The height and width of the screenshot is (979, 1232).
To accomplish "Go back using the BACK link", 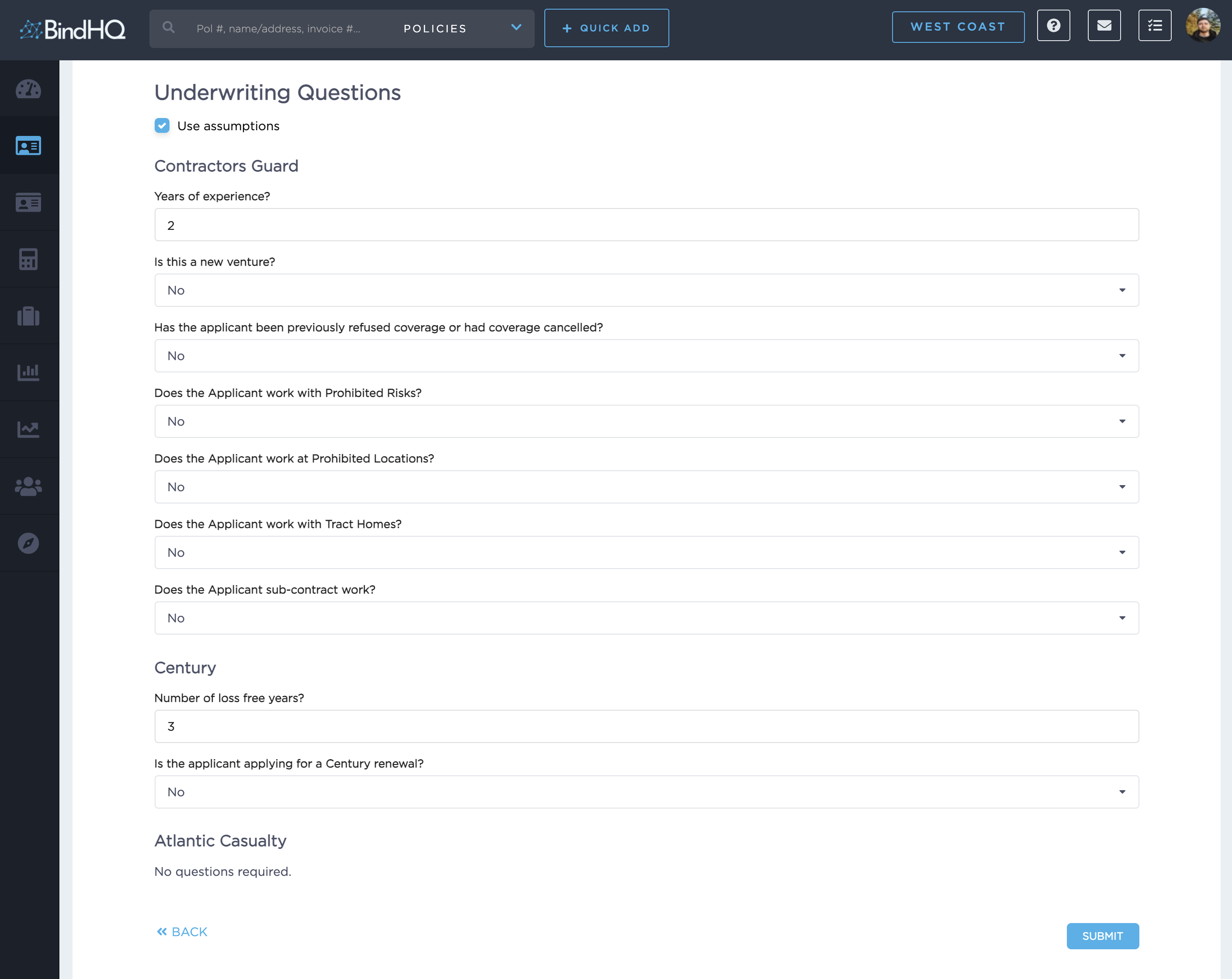I will pos(182,932).
